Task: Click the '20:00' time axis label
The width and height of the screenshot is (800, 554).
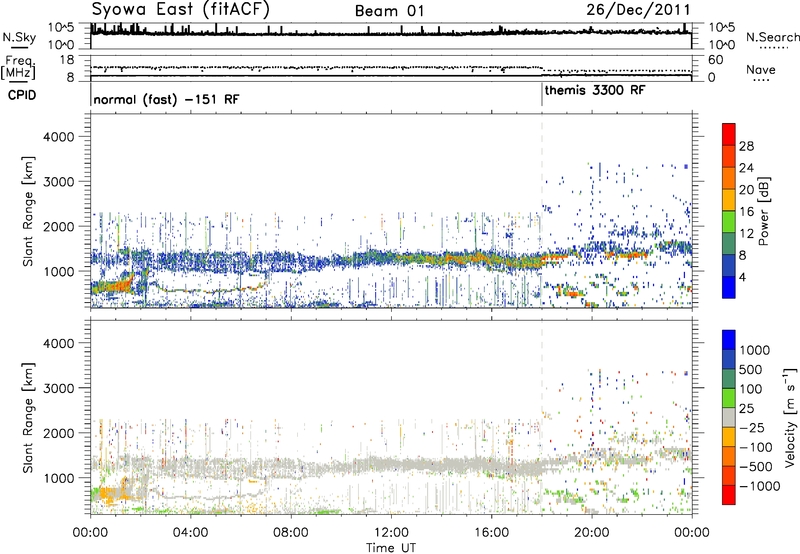Action: pos(591,533)
